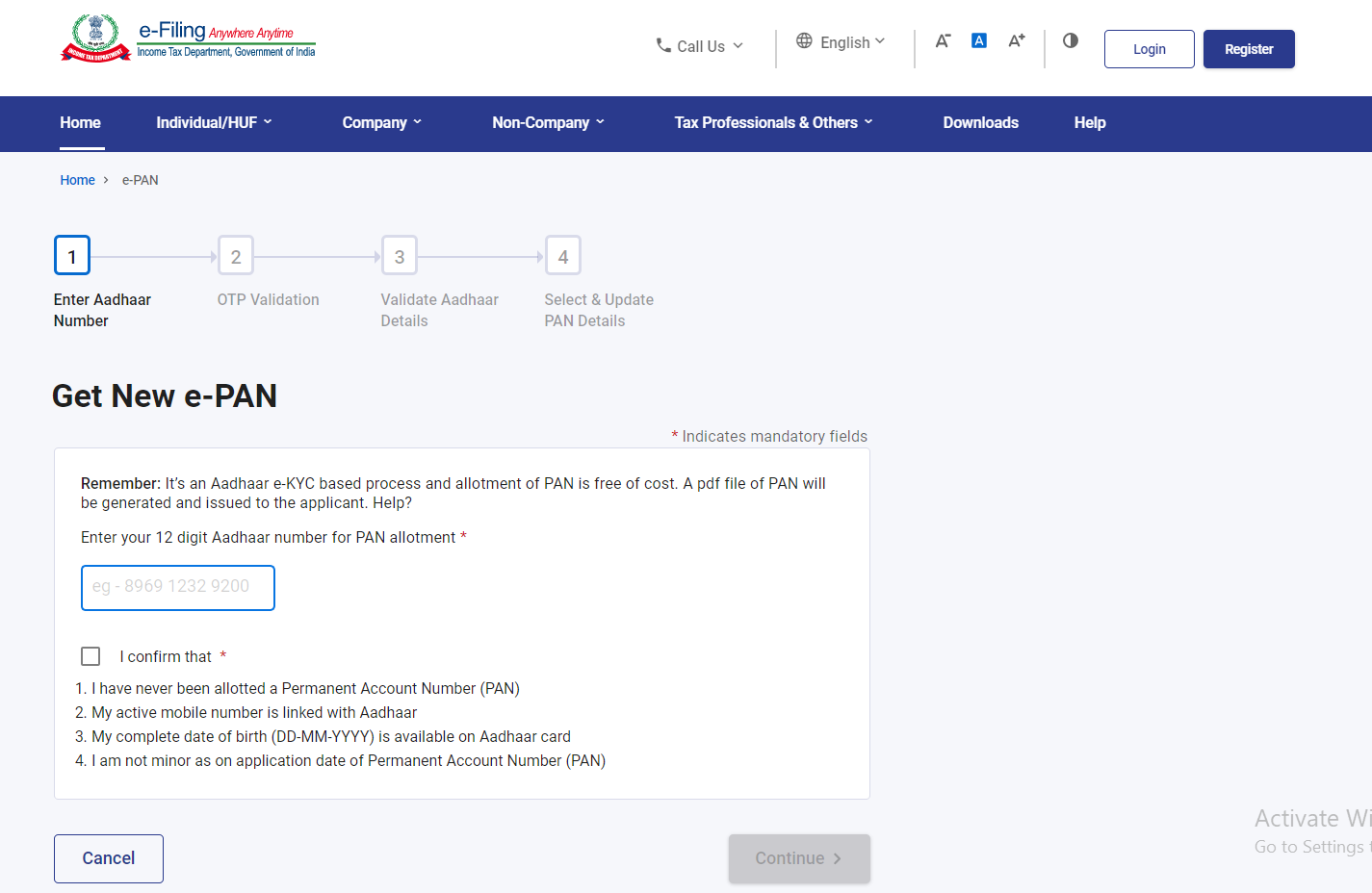Click the Home breadcrumb link

coord(77,180)
